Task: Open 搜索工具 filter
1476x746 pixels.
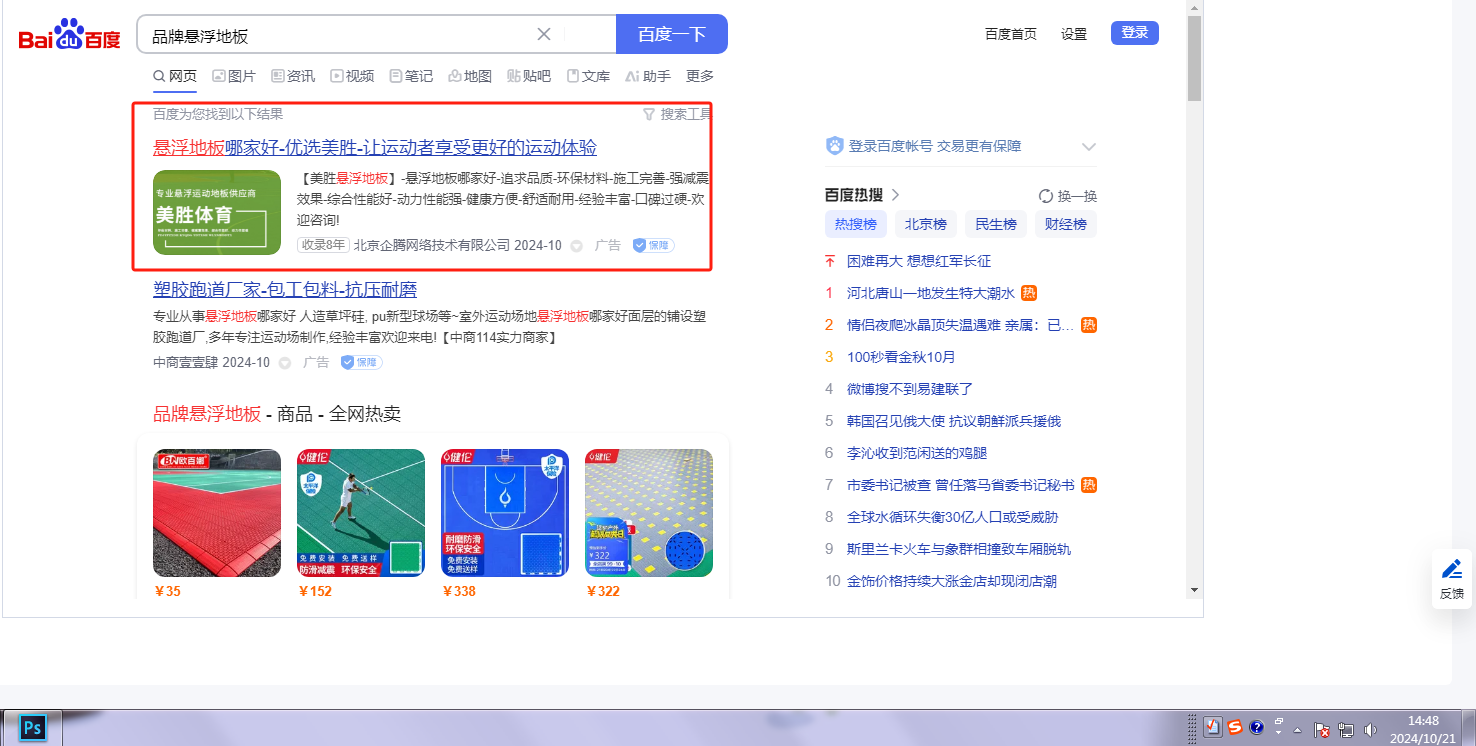Action: (x=677, y=114)
